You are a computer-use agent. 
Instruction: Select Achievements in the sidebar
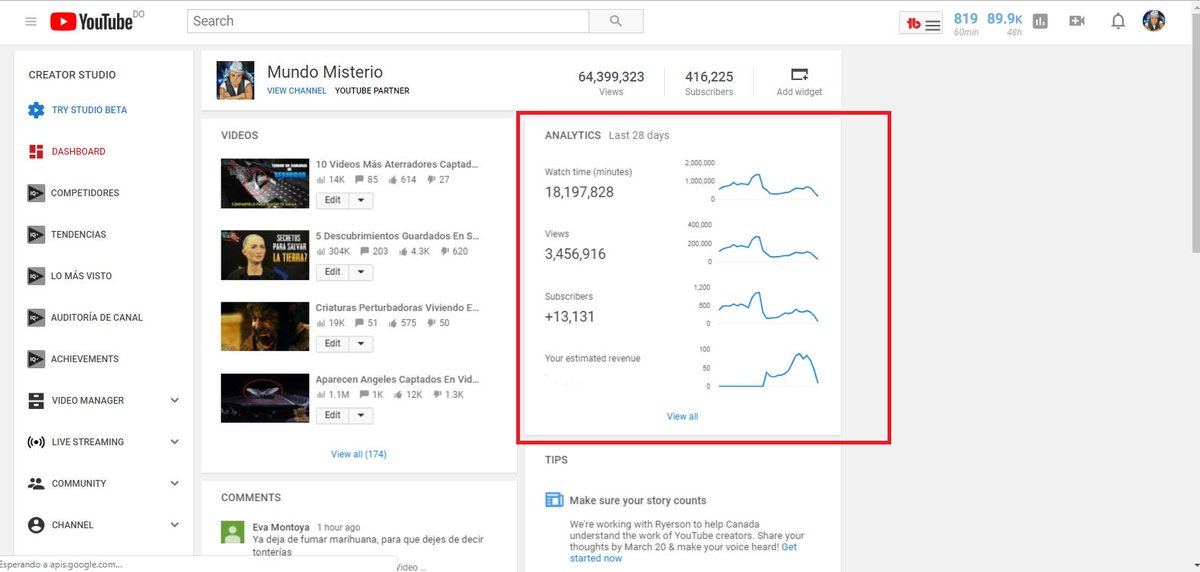click(85, 359)
